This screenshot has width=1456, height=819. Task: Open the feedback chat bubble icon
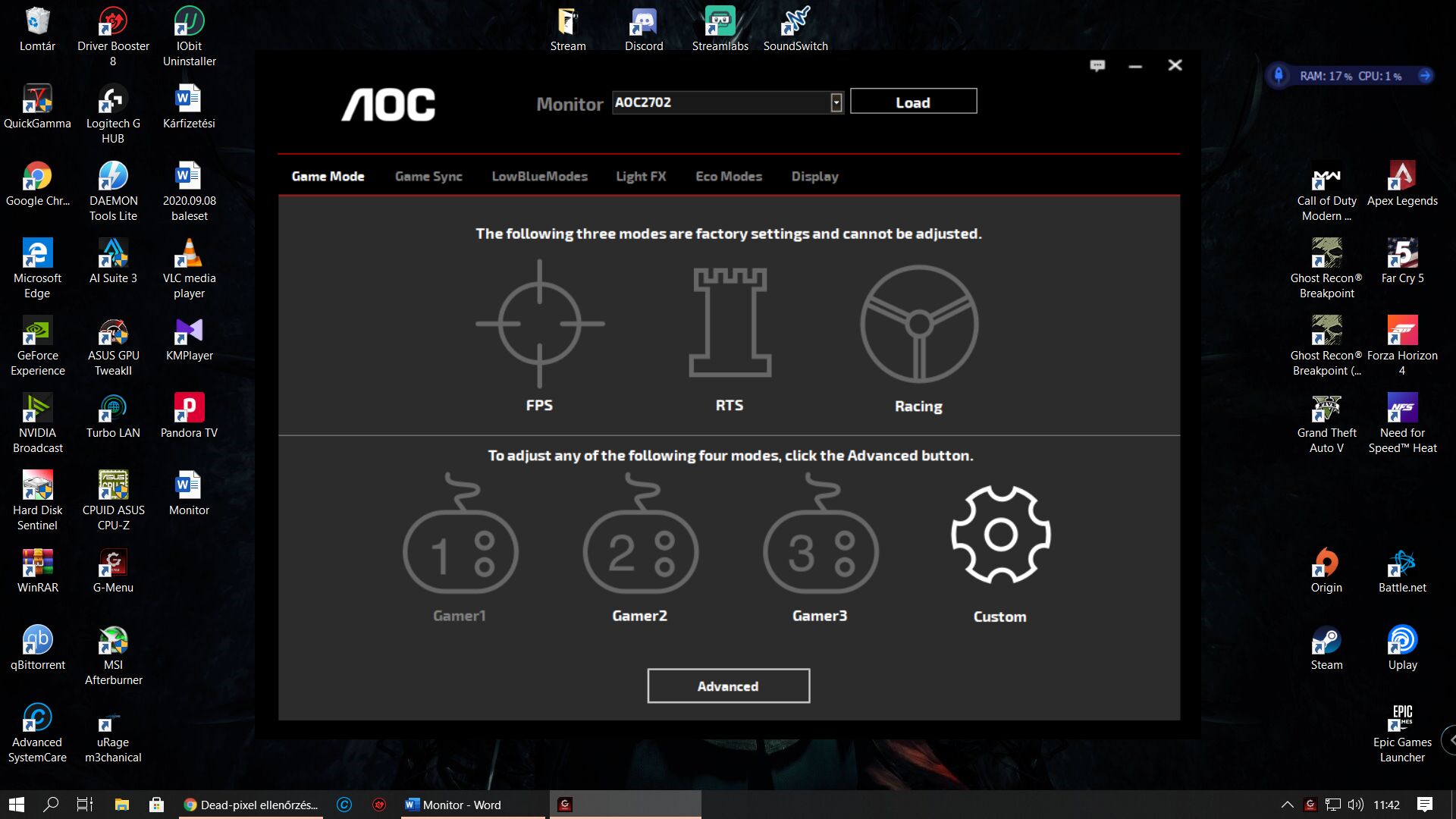(x=1097, y=66)
